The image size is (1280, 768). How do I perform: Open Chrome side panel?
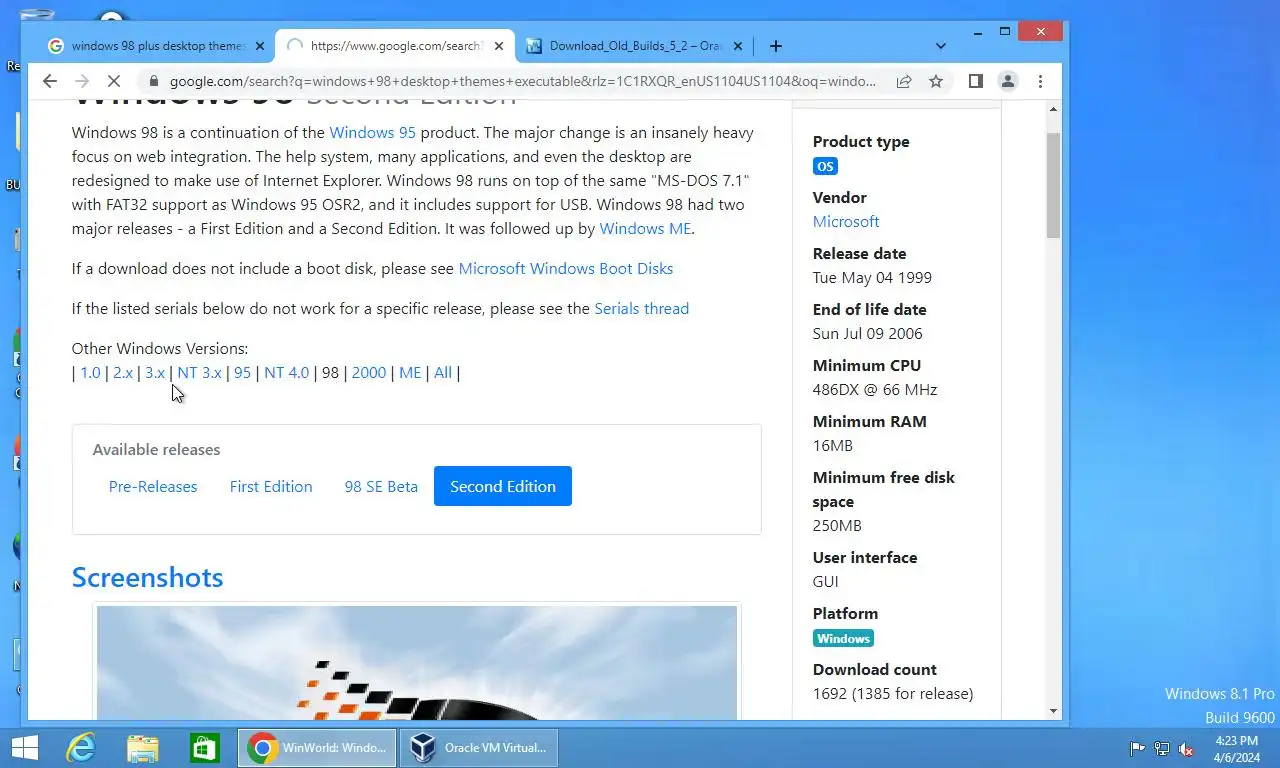tap(976, 81)
